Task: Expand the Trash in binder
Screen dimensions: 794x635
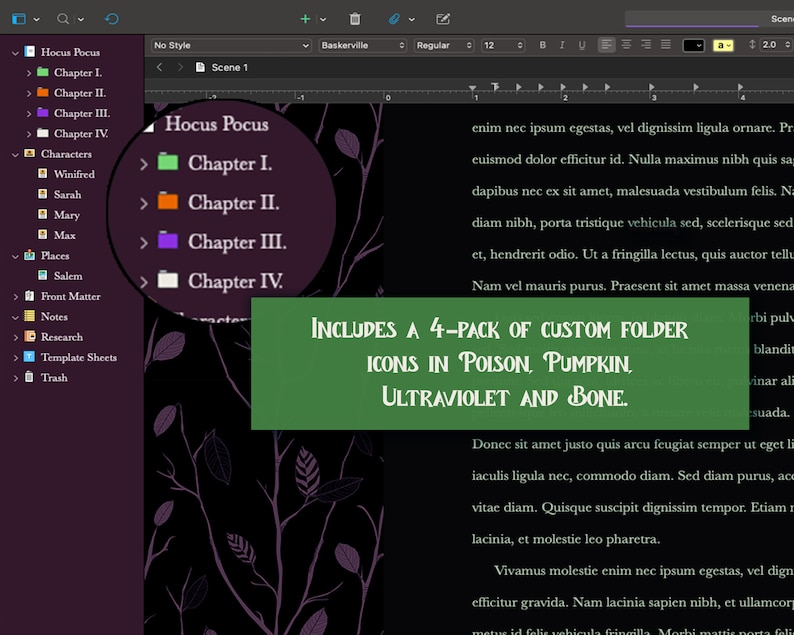Action: 15,378
